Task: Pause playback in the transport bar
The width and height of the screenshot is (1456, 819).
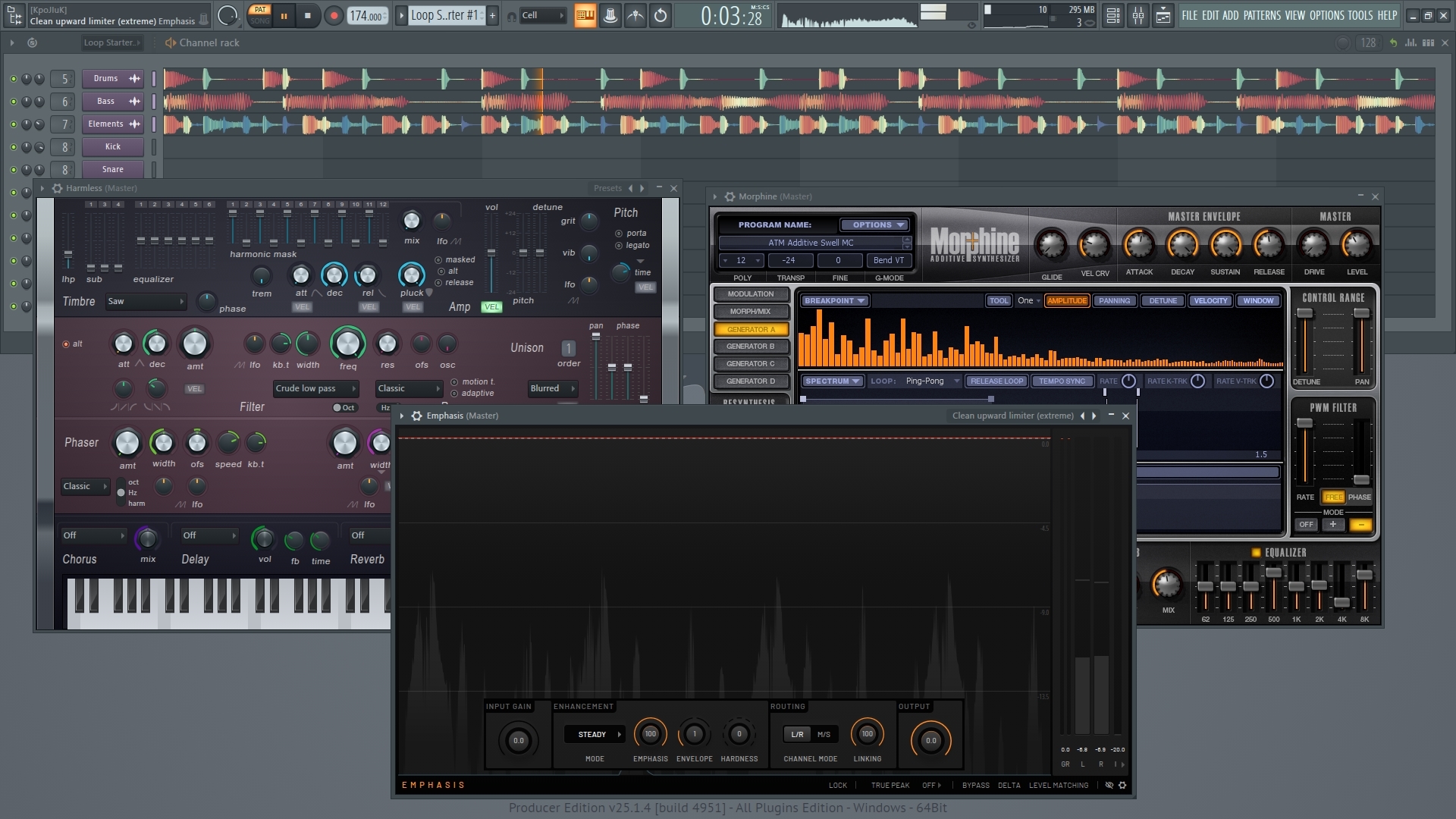Action: click(x=284, y=16)
